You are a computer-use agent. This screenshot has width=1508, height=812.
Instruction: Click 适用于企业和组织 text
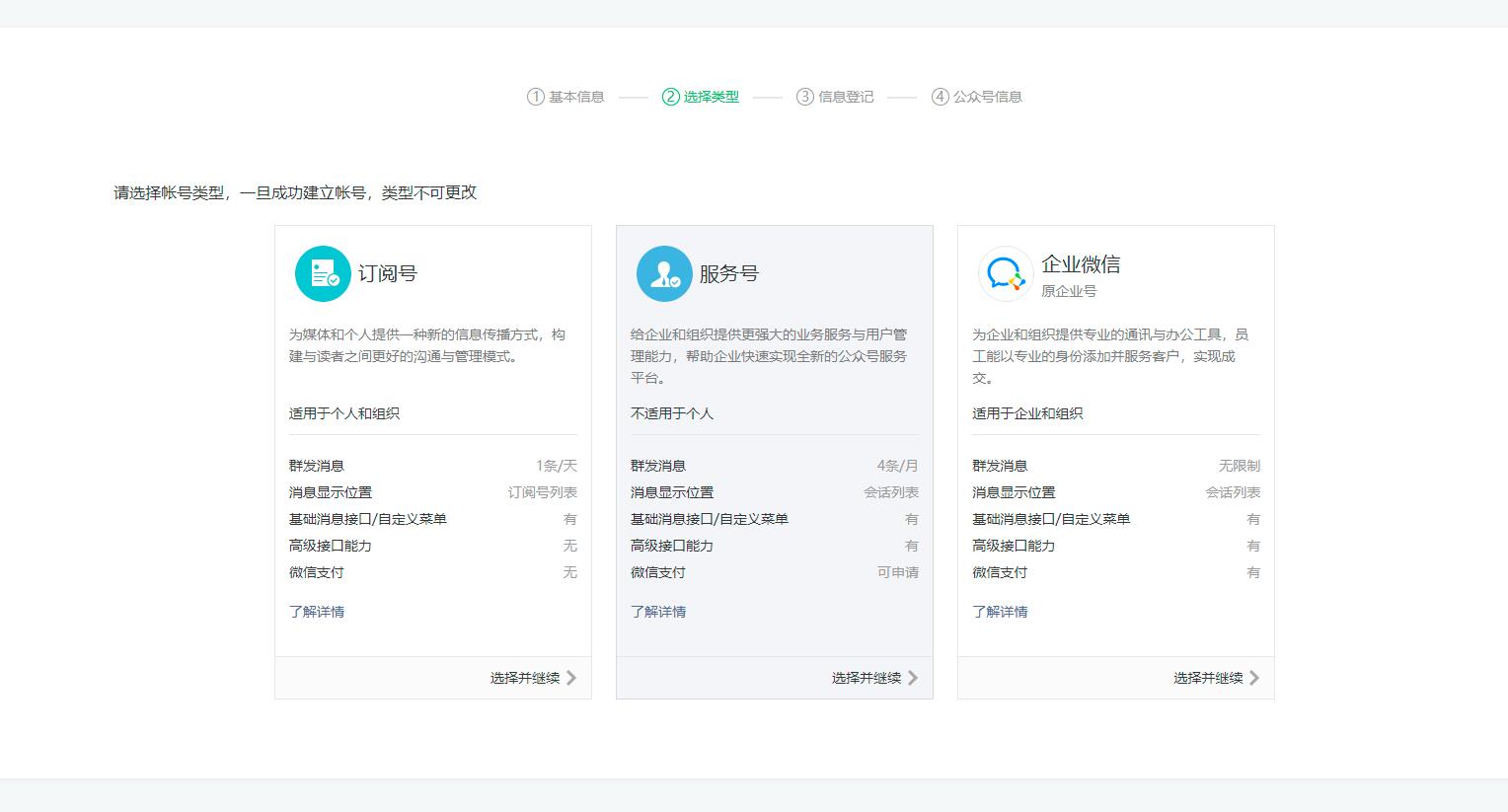point(1027,413)
